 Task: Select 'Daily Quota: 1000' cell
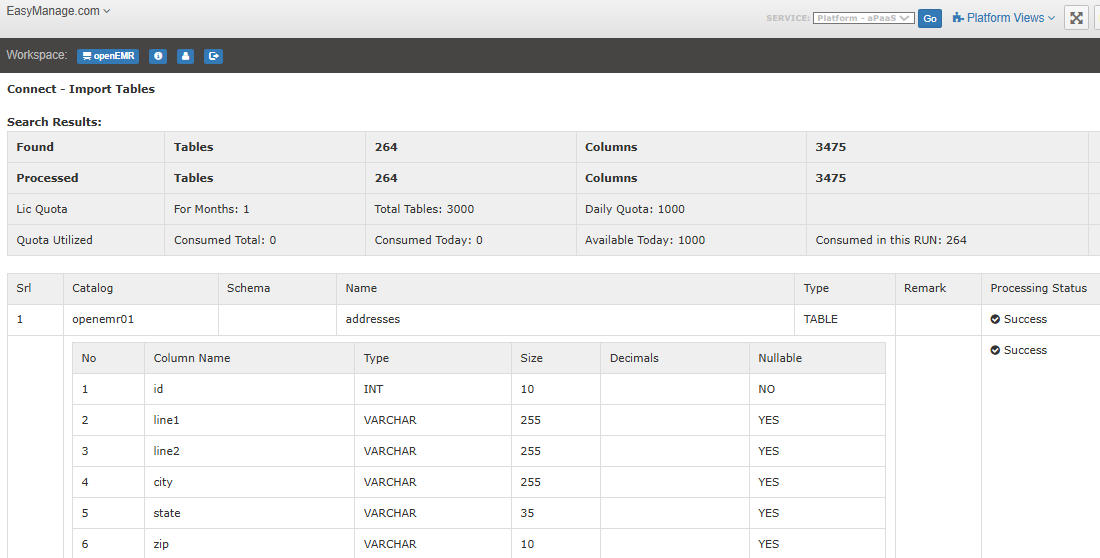691,209
